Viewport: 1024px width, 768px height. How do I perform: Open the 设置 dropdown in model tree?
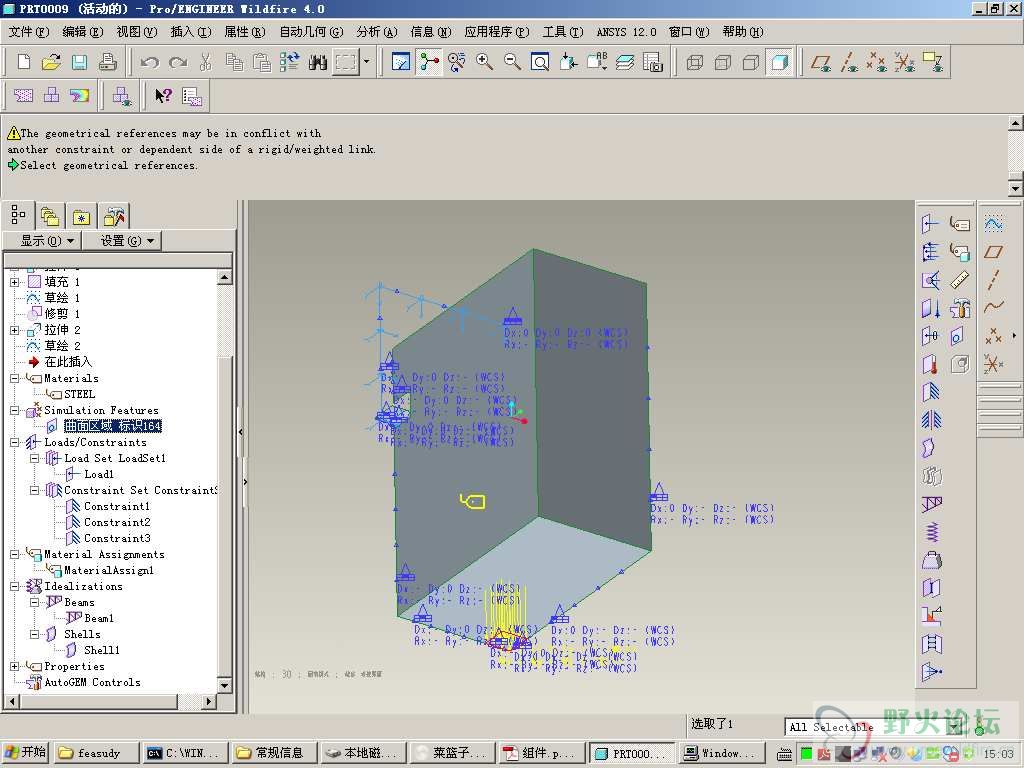[x=121, y=240]
